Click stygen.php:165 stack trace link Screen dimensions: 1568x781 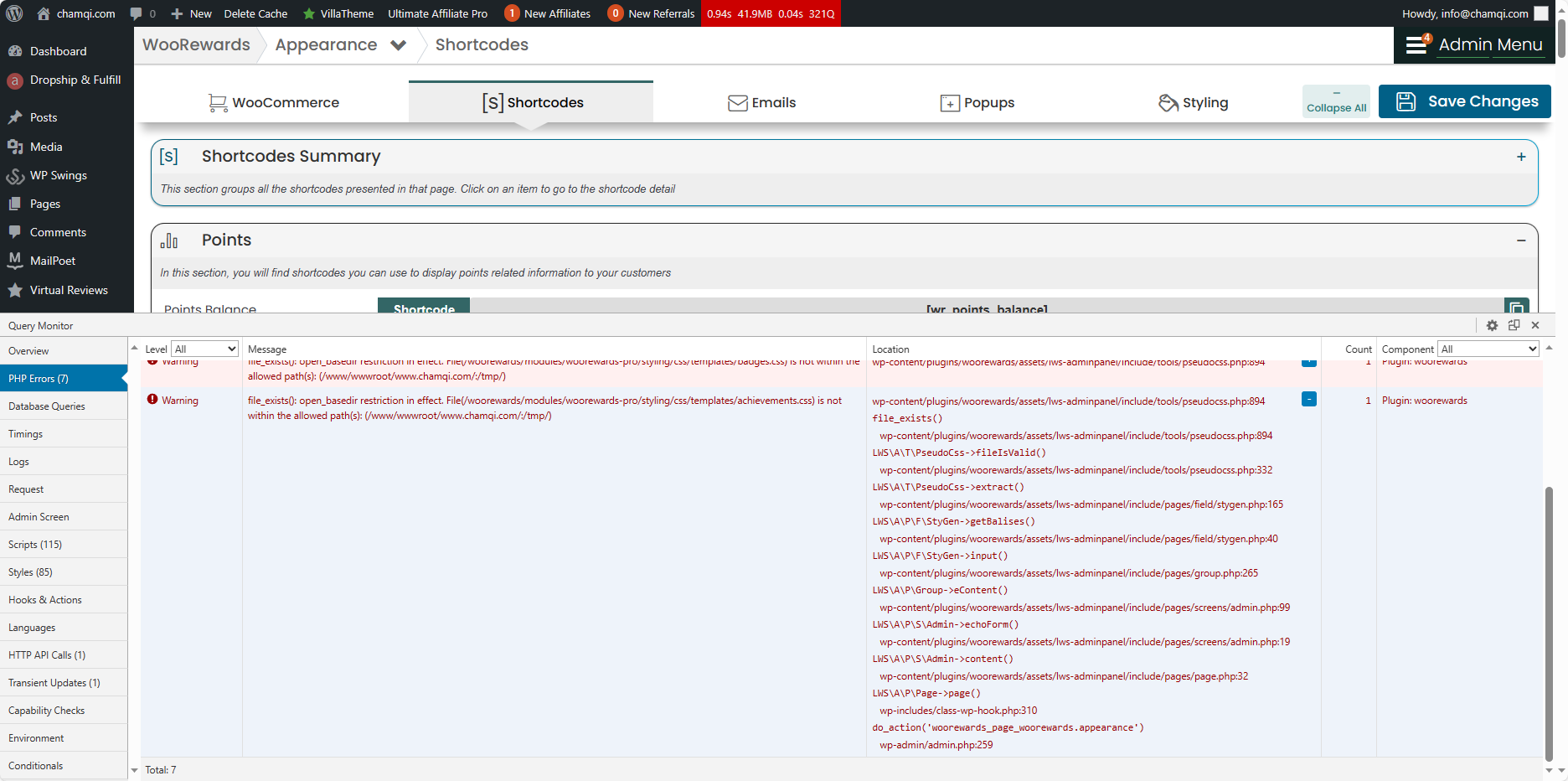pyautogui.click(x=1081, y=504)
